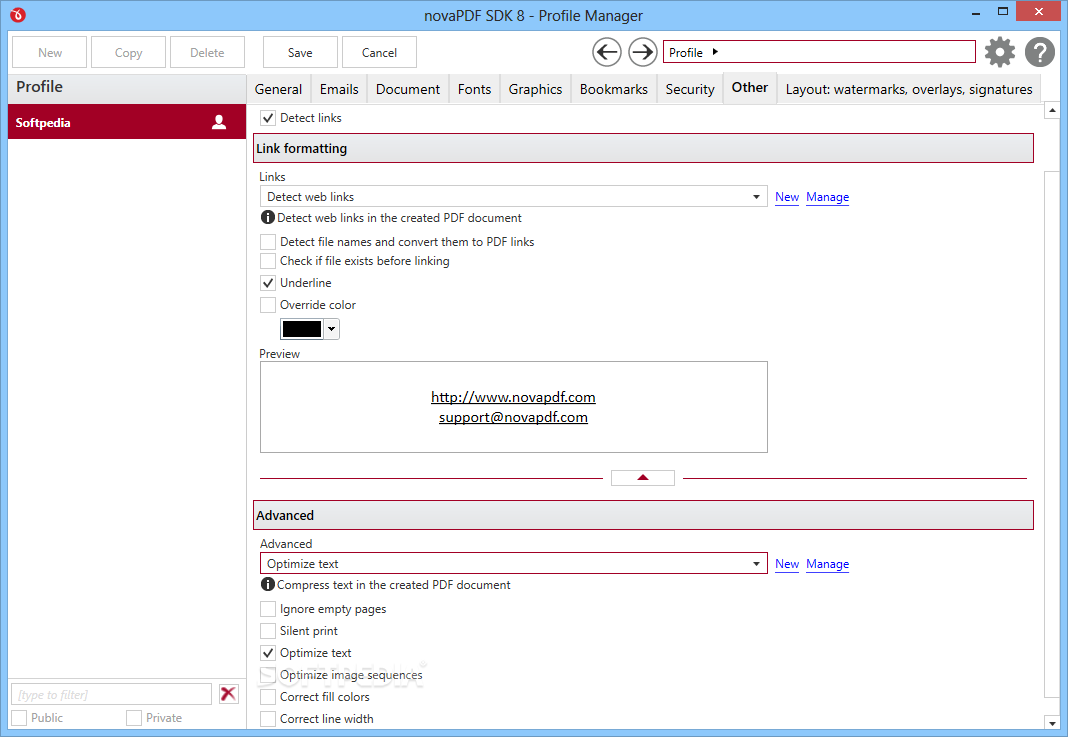The height and width of the screenshot is (737, 1068).
Task: Enable the Silent print option
Action: coord(268,631)
